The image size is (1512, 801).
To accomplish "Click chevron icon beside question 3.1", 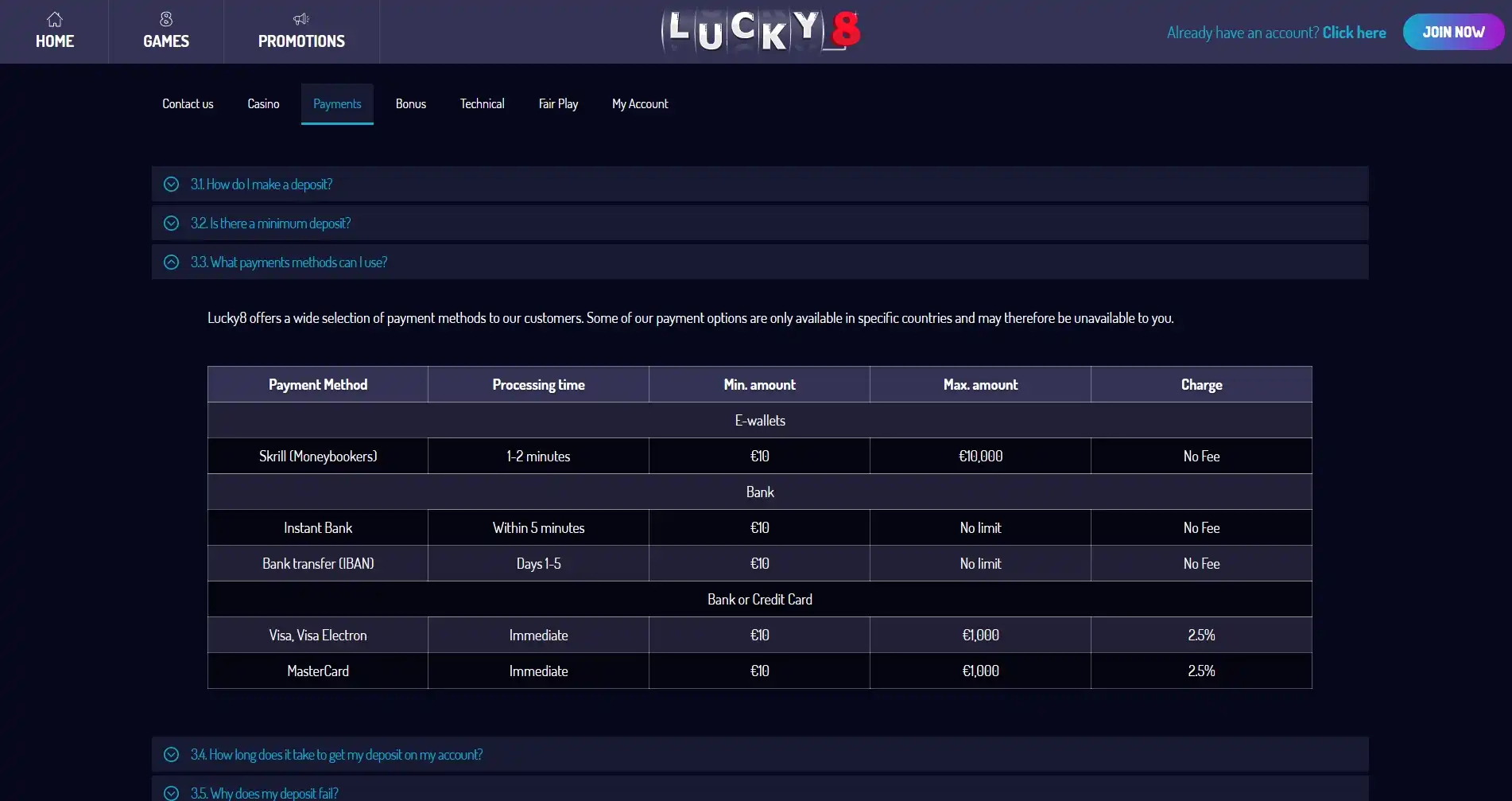I will pos(171,185).
